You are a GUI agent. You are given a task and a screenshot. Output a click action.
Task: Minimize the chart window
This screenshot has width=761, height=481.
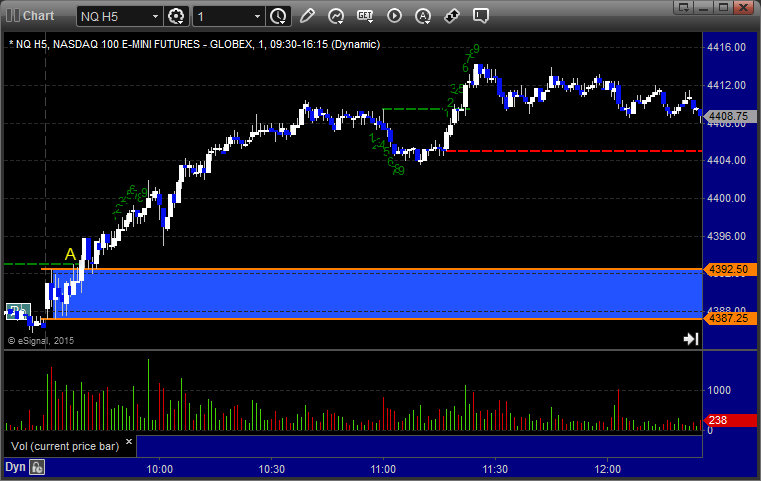[x=704, y=7]
